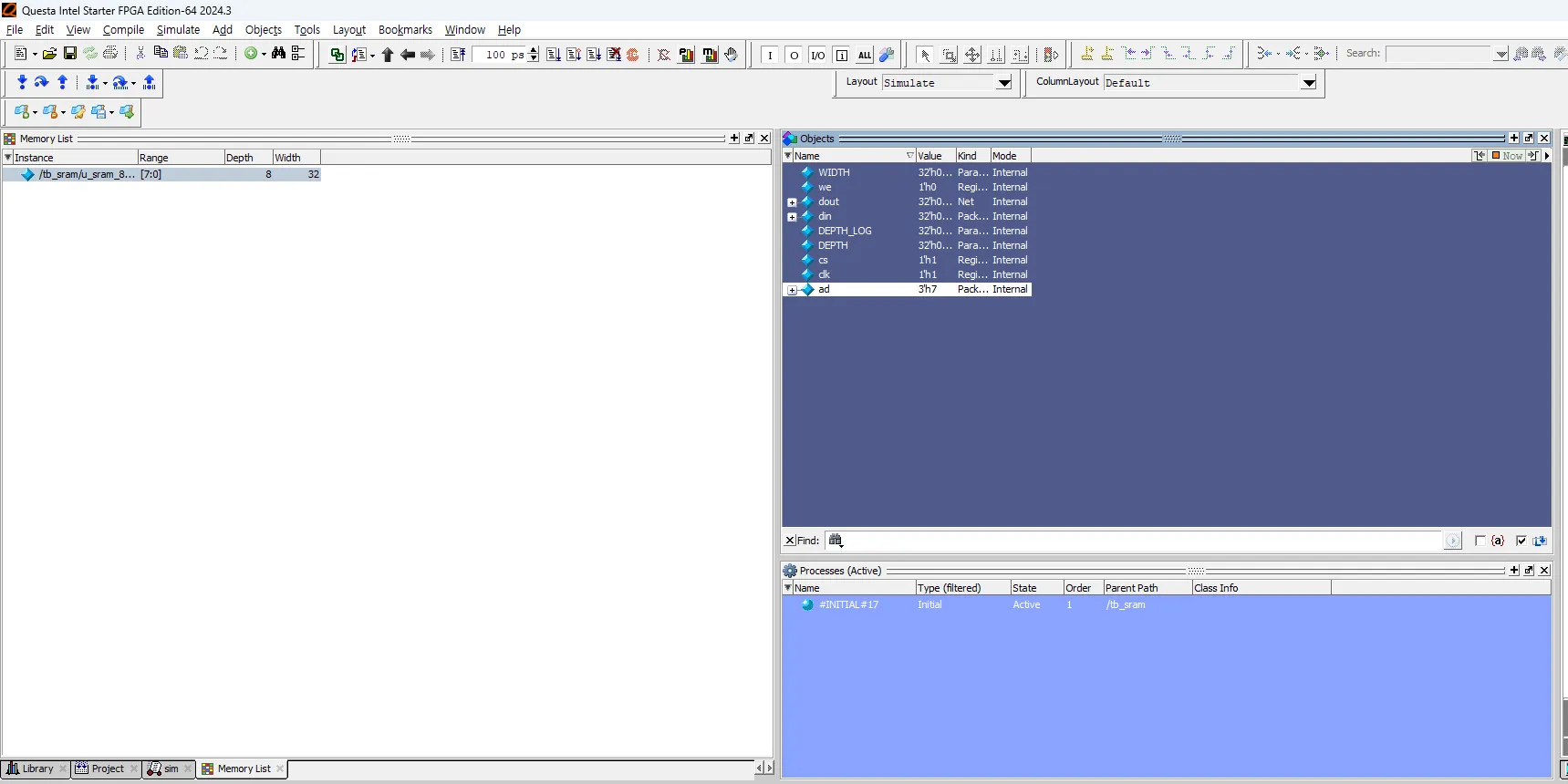Click the green Add circle icon
This screenshot has height=784, width=1568.
point(251,54)
